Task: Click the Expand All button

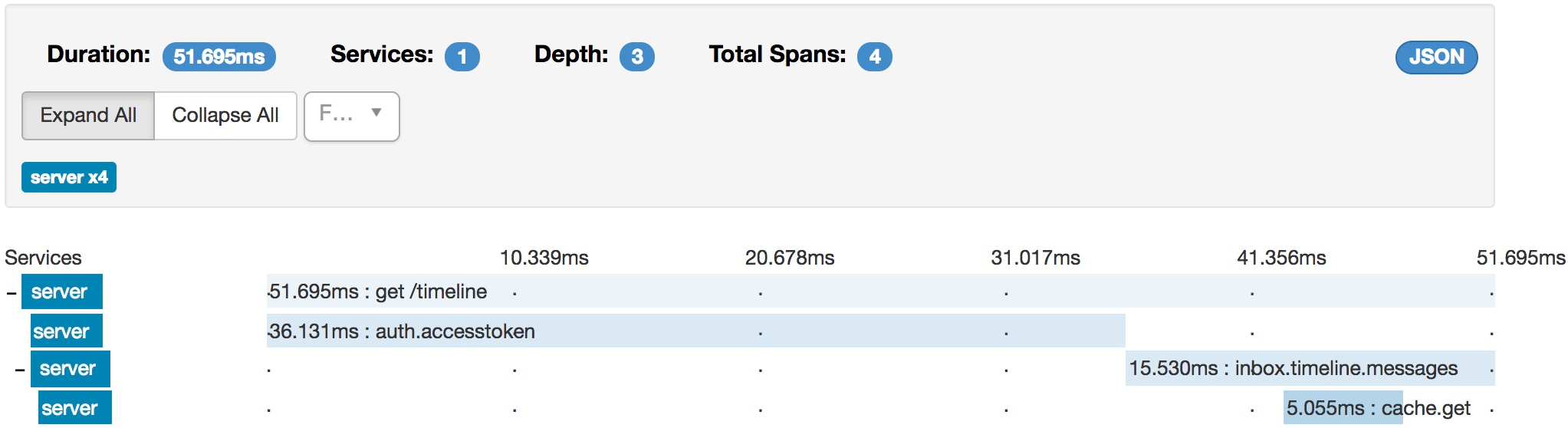Action: [x=88, y=116]
